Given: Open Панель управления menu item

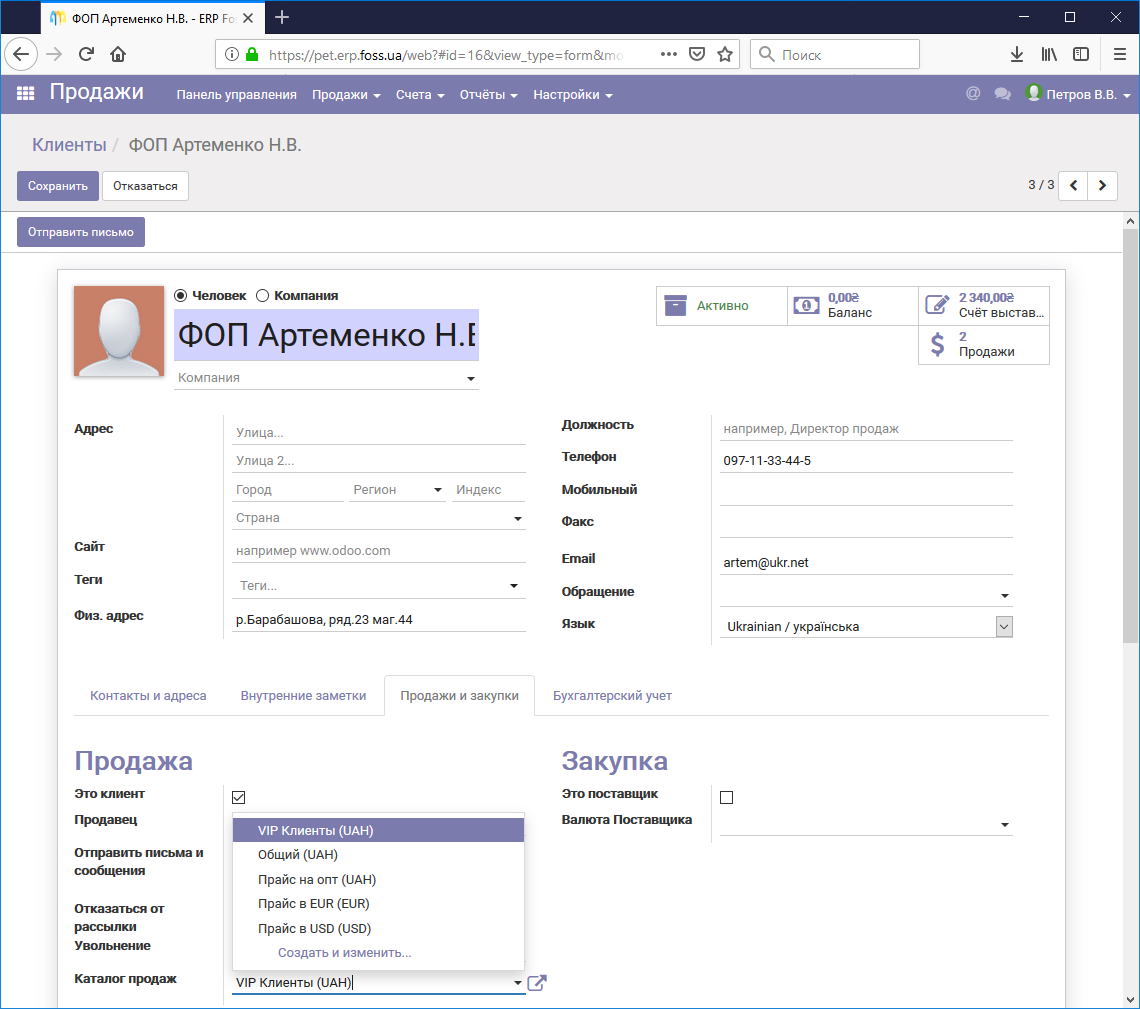Looking at the screenshot, I should pyautogui.click(x=236, y=95).
